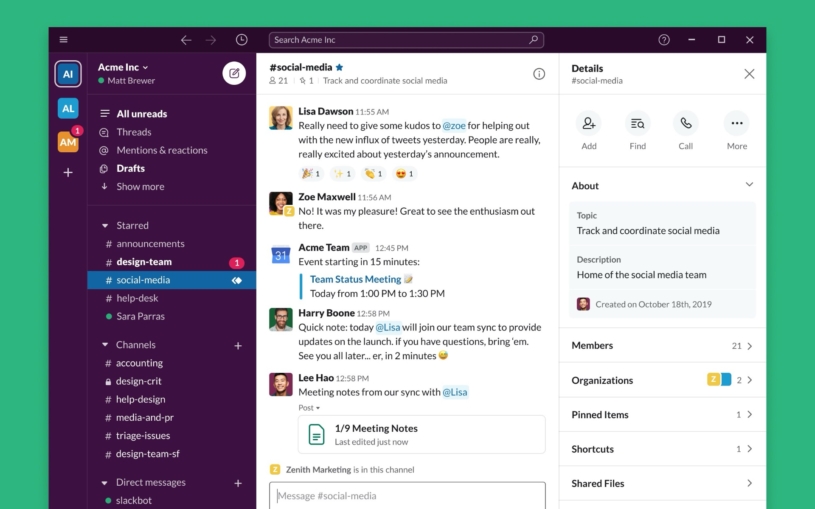Click the Acme Team calendar app icon
Image resolution: width=815 pixels, height=509 pixels.
[281, 254]
